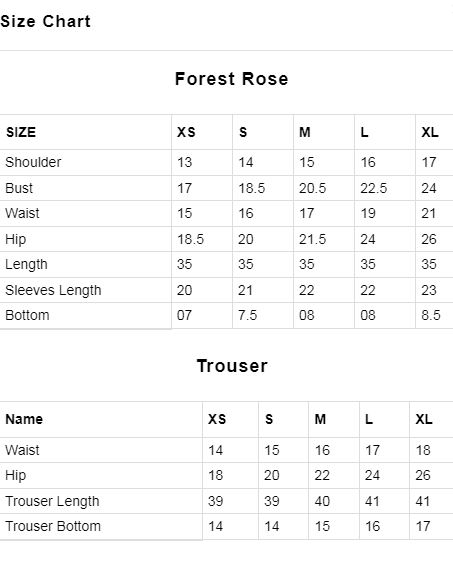This screenshot has width=453, height=562.
Task: Select the Forest Rose table title
Action: 232,78
